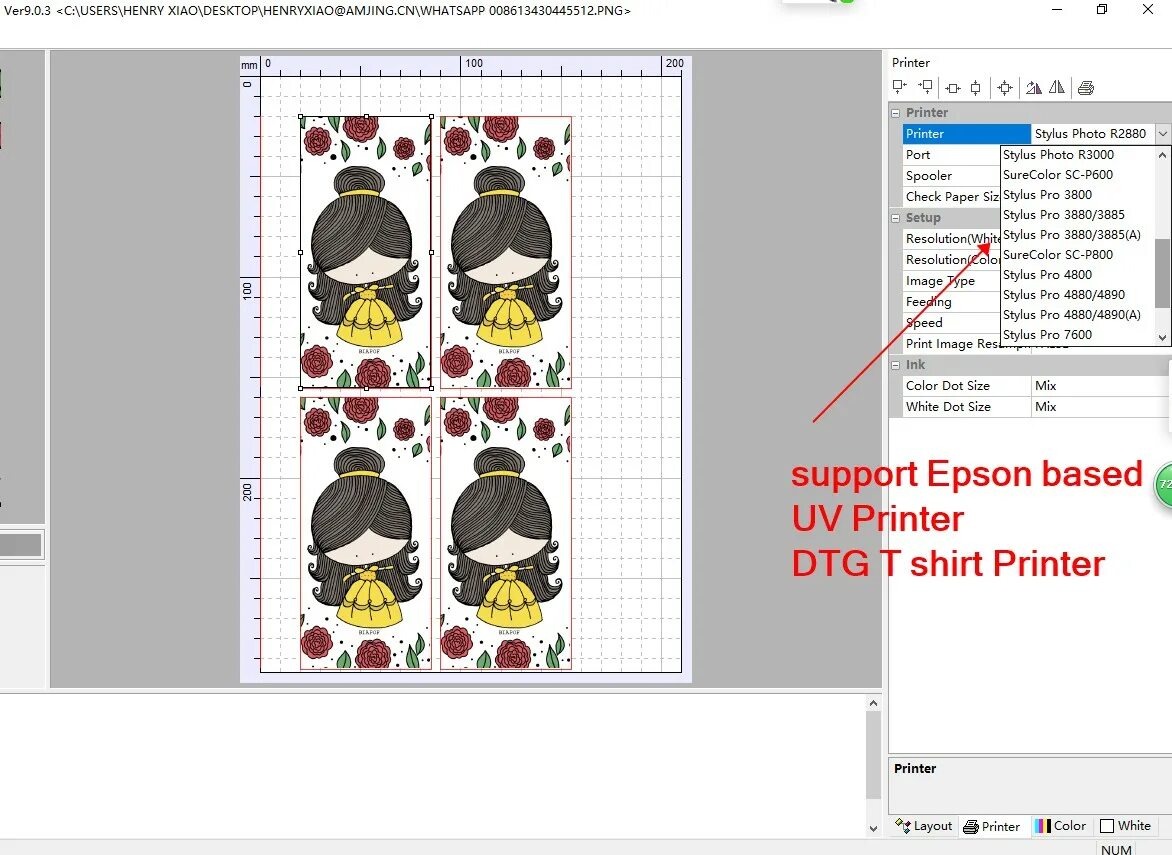Select the bottom-left girl image on canvas
Screen dimensions: 1172x855
coord(366,533)
